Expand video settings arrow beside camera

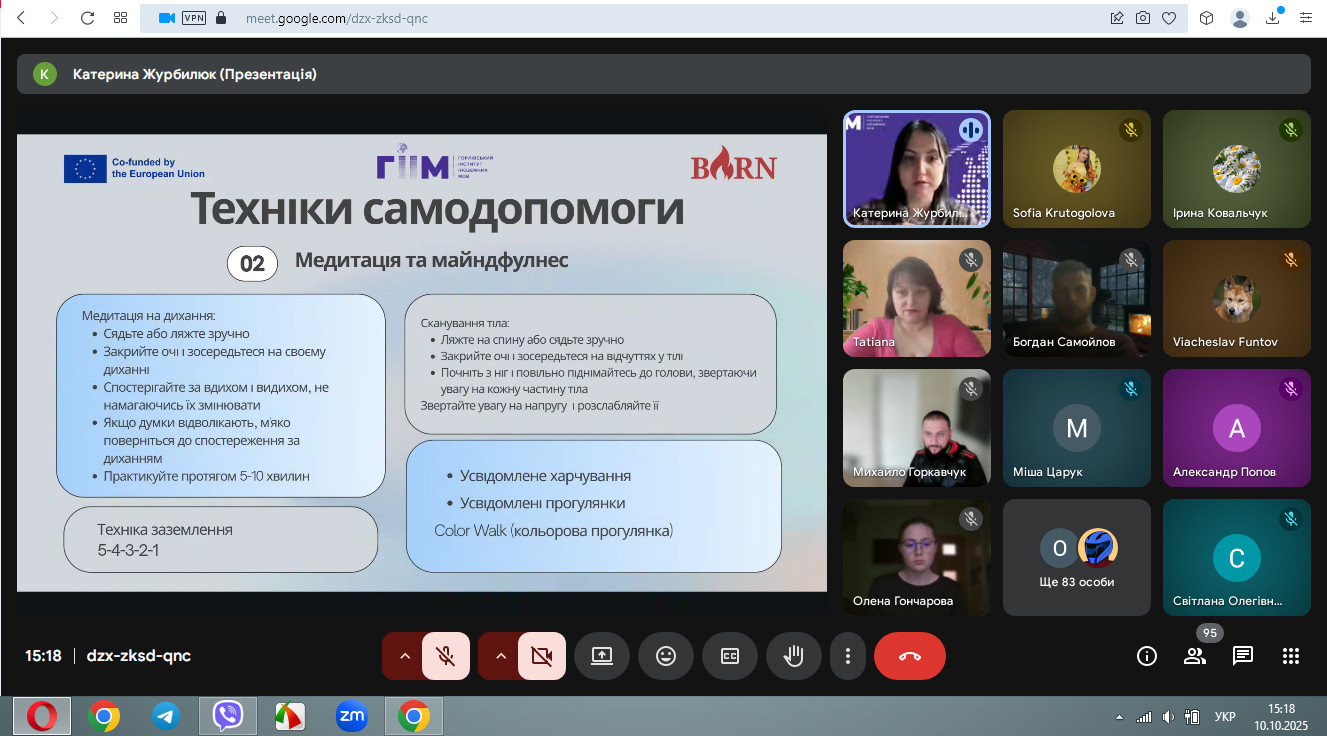click(501, 656)
